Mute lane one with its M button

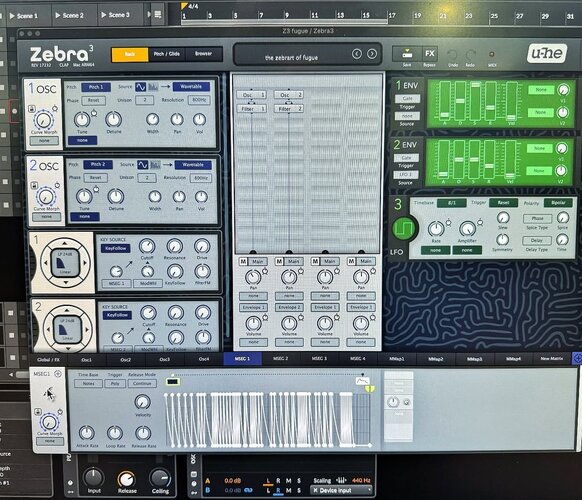pyautogui.click(x=243, y=261)
